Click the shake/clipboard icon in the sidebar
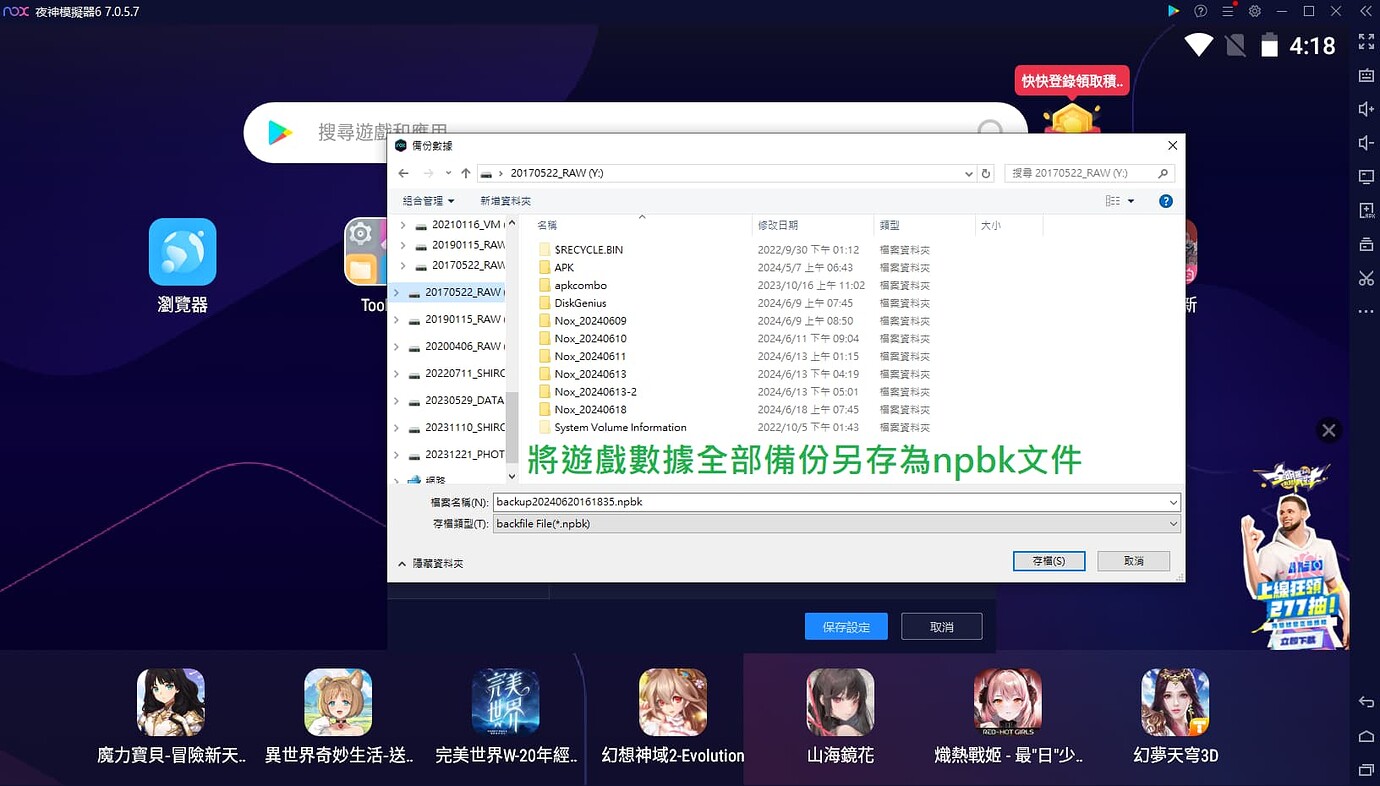This screenshot has height=786, width=1380. click(x=1366, y=244)
